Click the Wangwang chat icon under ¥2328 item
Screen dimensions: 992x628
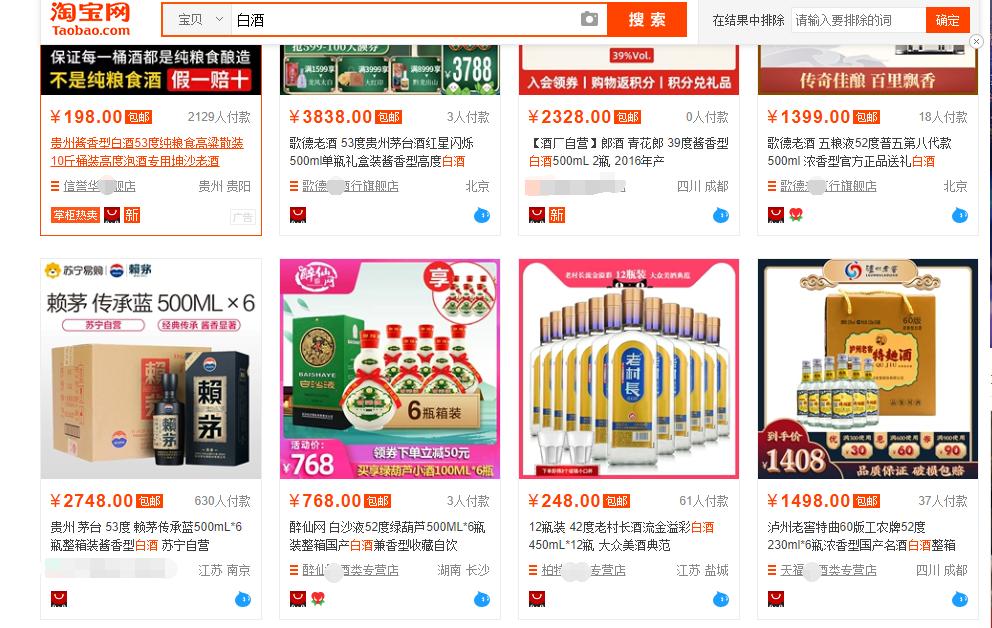tap(721, 216)
